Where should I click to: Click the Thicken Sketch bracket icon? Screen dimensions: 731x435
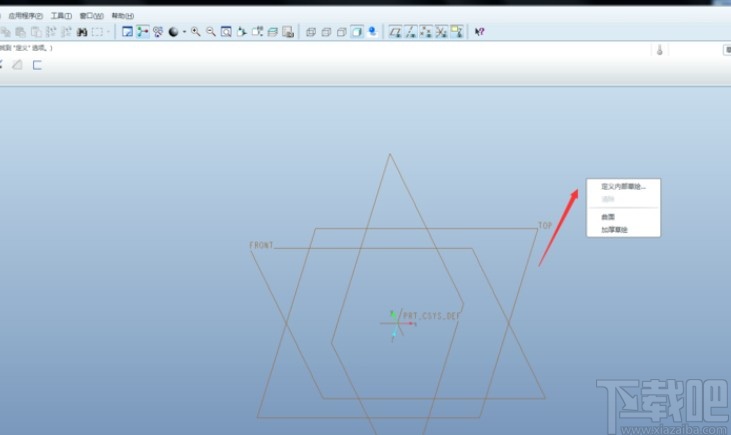[37, 65]
